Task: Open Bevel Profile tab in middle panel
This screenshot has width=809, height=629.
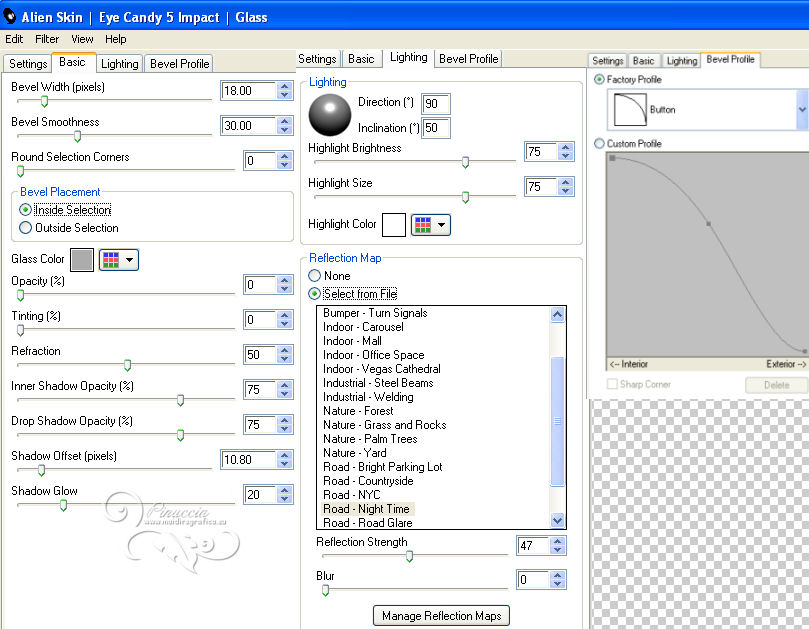Action: point(468,59)
